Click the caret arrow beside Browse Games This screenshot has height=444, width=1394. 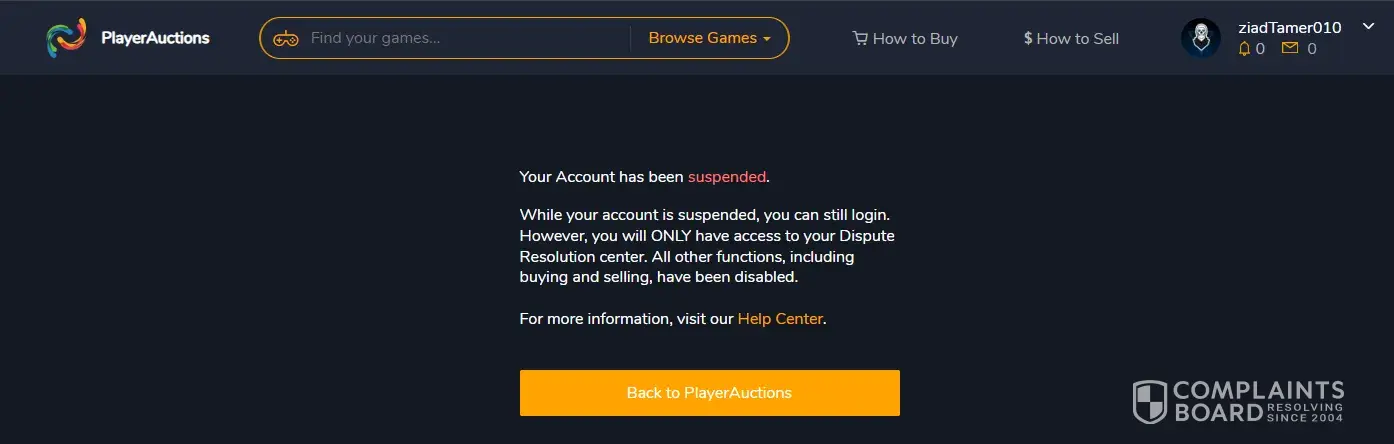pyautogui.click(x=767, y=39)
